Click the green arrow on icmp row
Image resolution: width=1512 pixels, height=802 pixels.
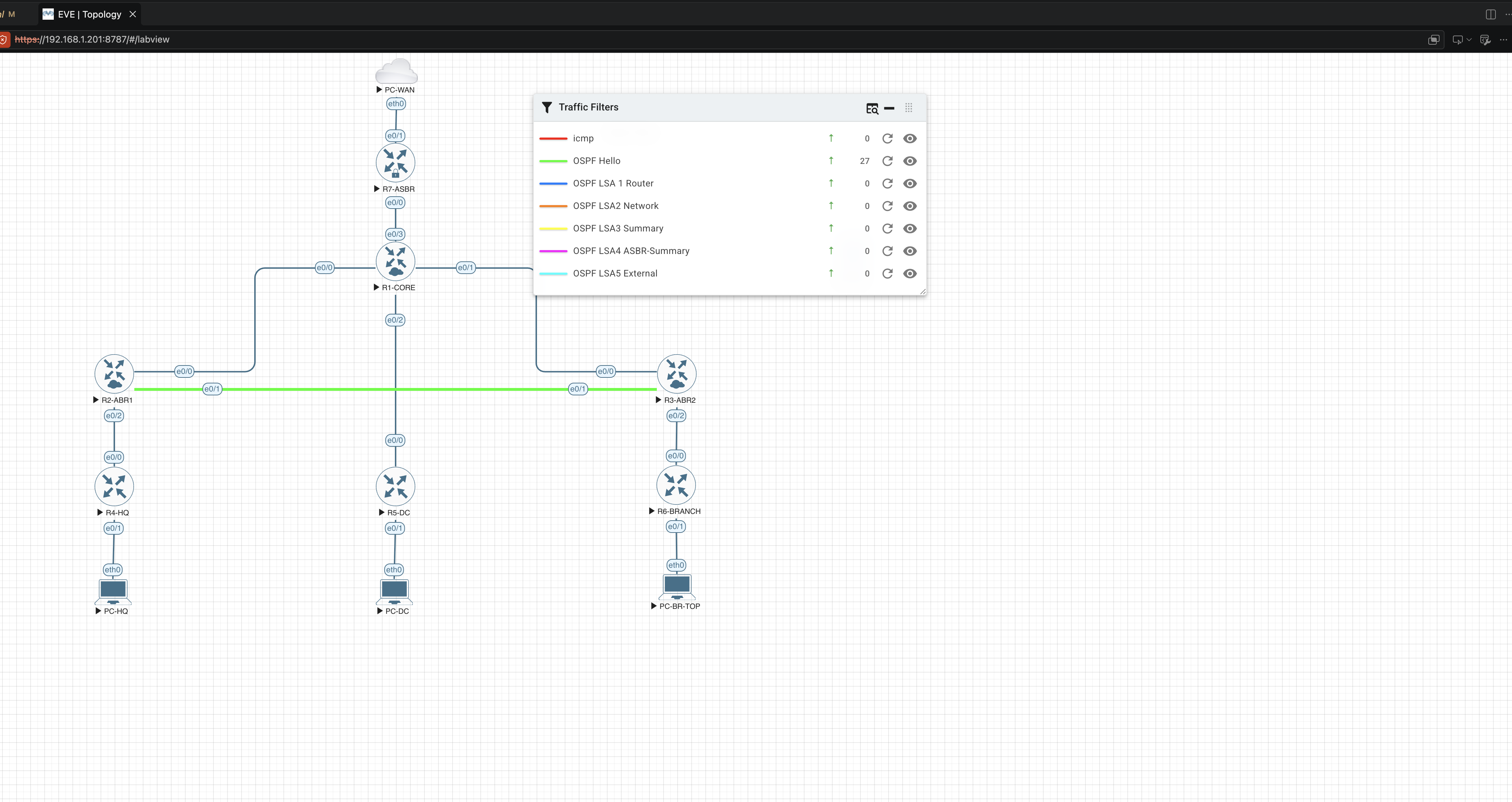pyautogui.click(x=831, y=138)
